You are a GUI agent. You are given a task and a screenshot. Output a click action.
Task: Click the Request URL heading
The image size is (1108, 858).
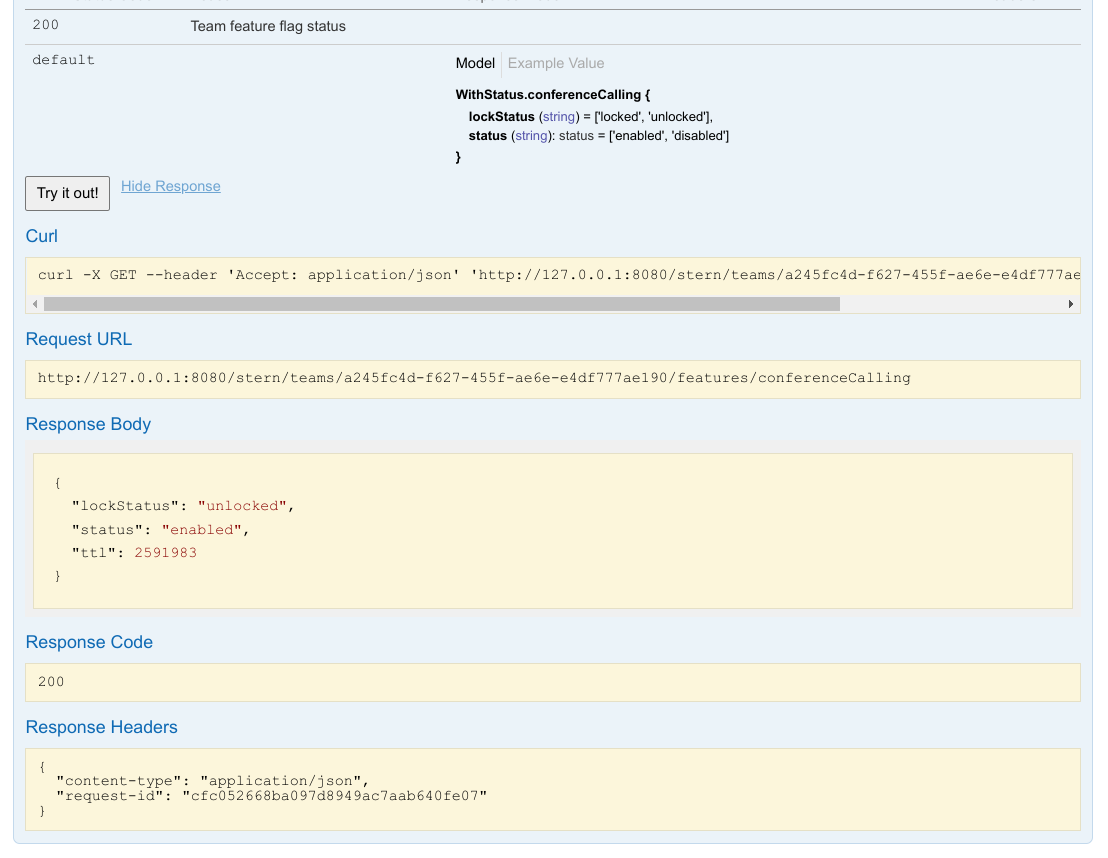[x=78, y=339]
